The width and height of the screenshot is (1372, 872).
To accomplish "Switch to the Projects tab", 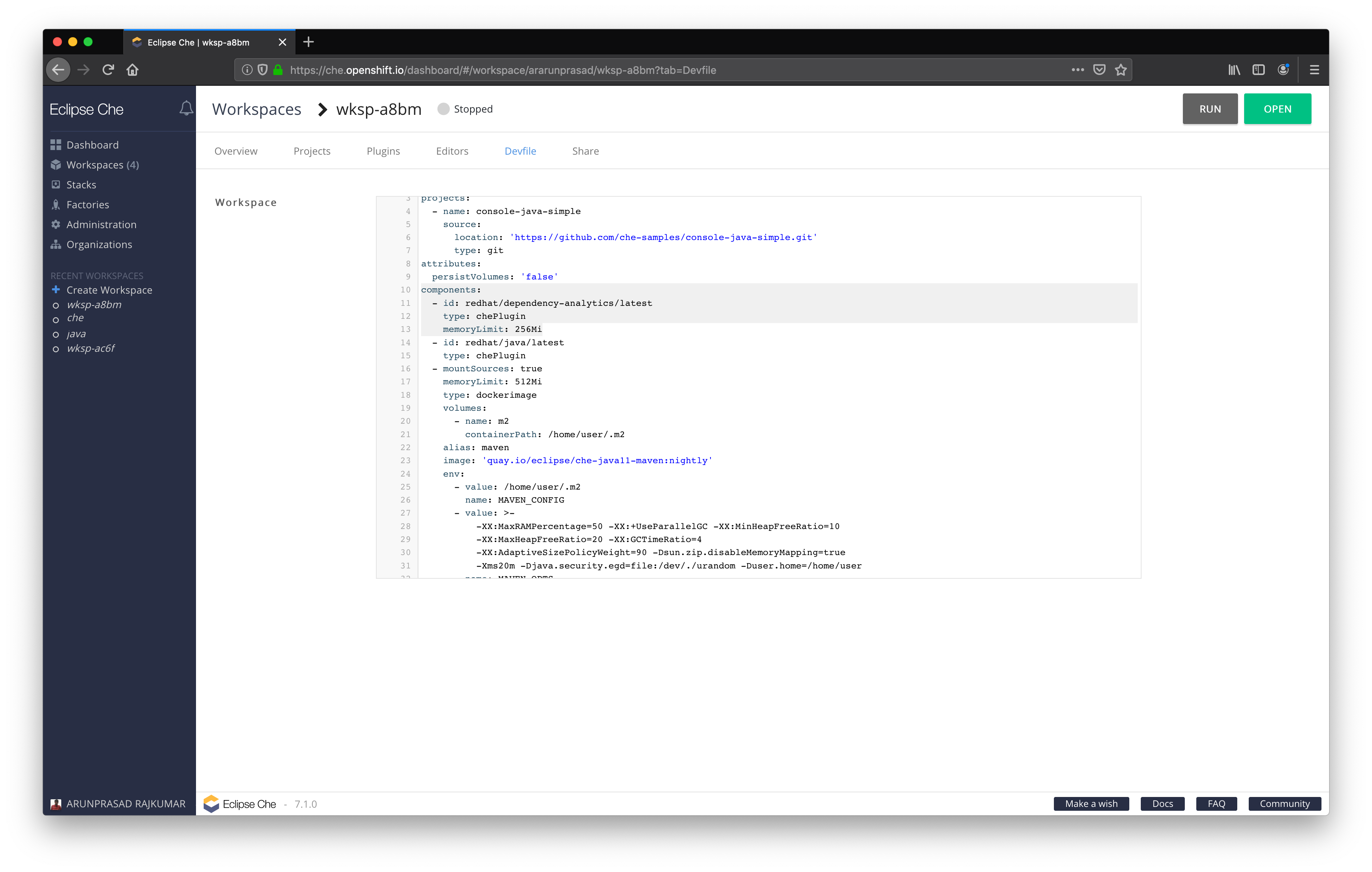I will (312, 151).
